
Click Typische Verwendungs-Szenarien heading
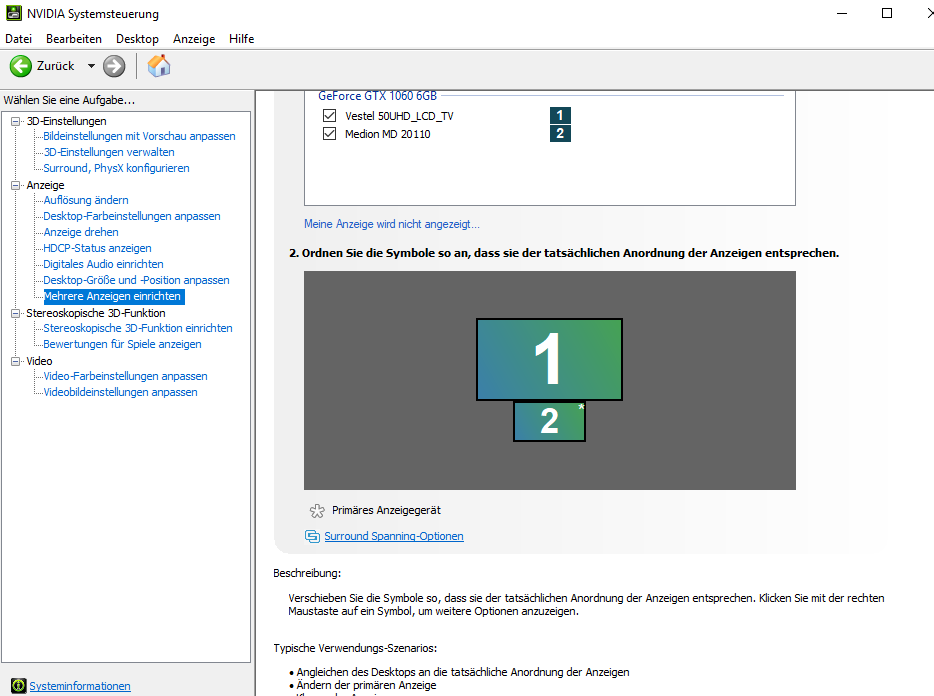[x=355, y=648]
